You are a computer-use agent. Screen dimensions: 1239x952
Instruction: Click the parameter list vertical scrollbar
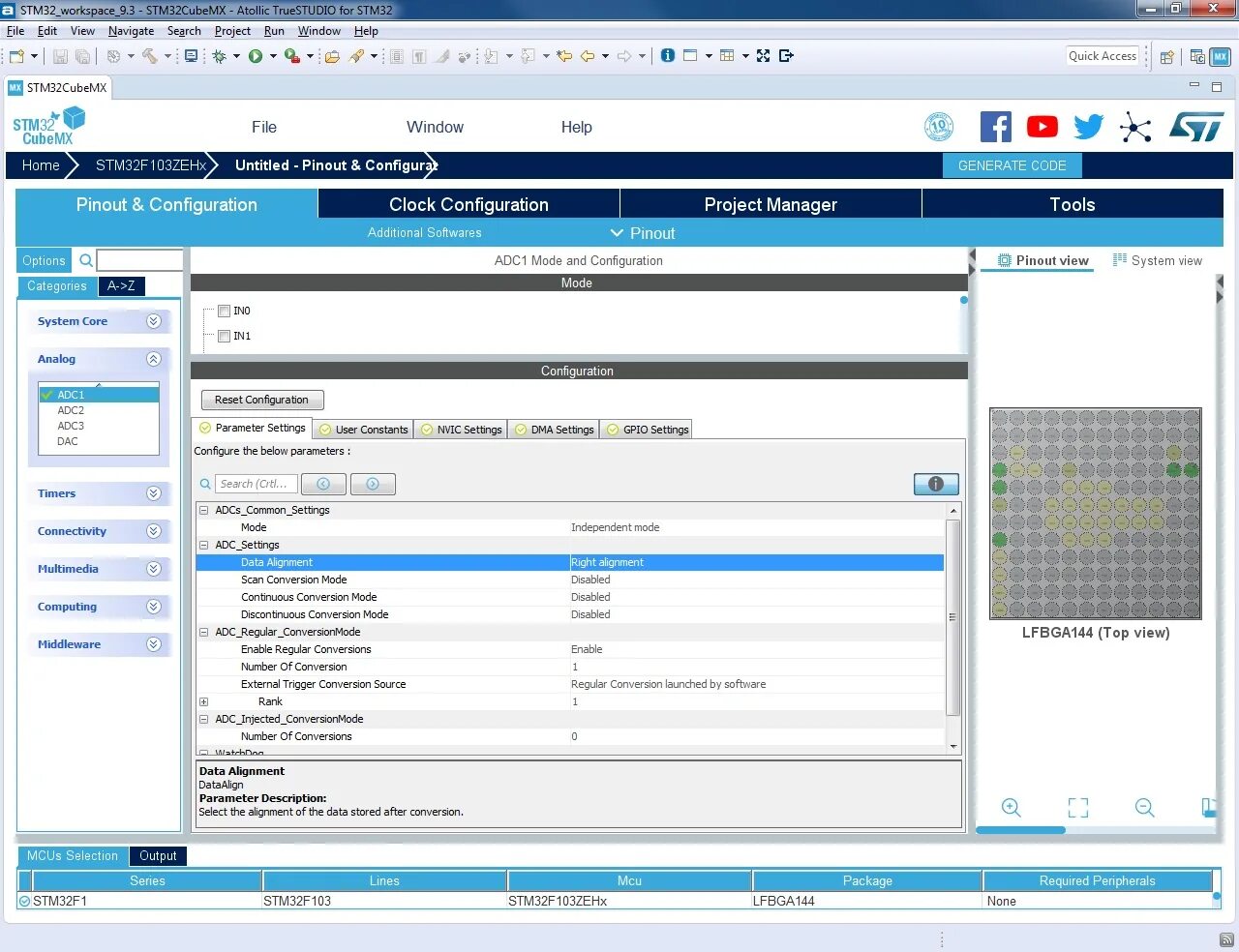point(952,616)
